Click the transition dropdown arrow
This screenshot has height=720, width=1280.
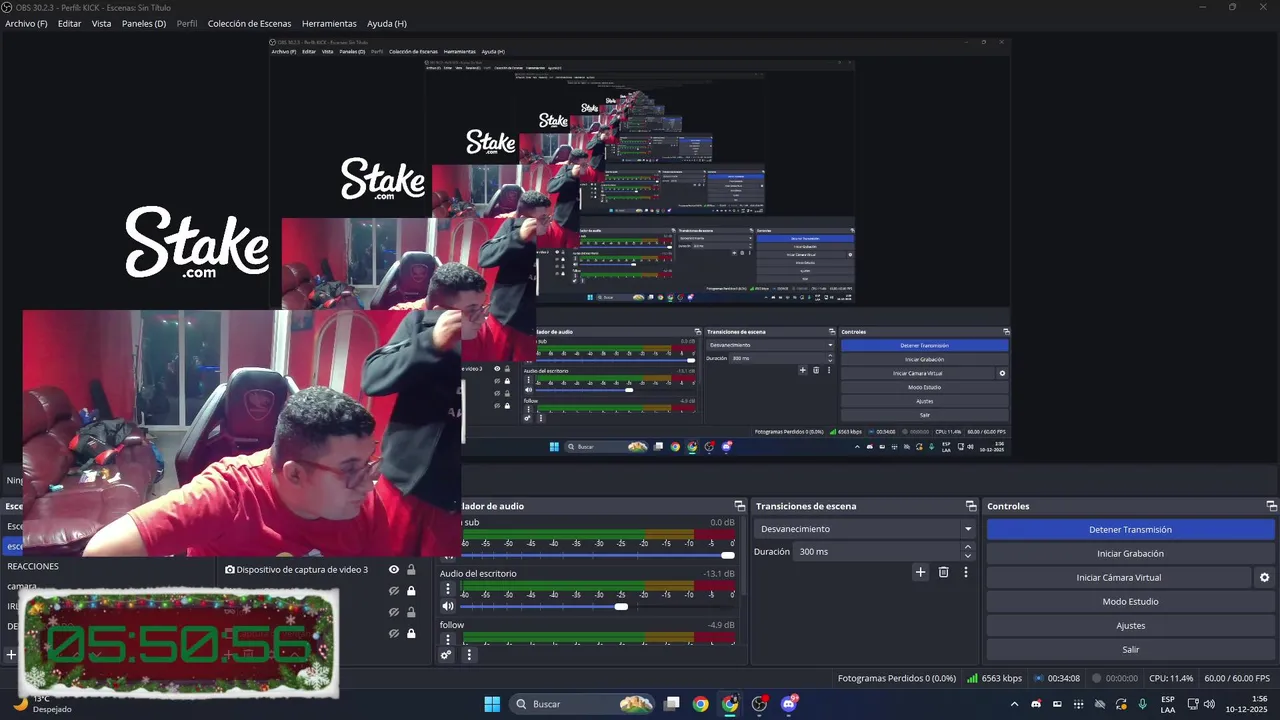(967, 529)
